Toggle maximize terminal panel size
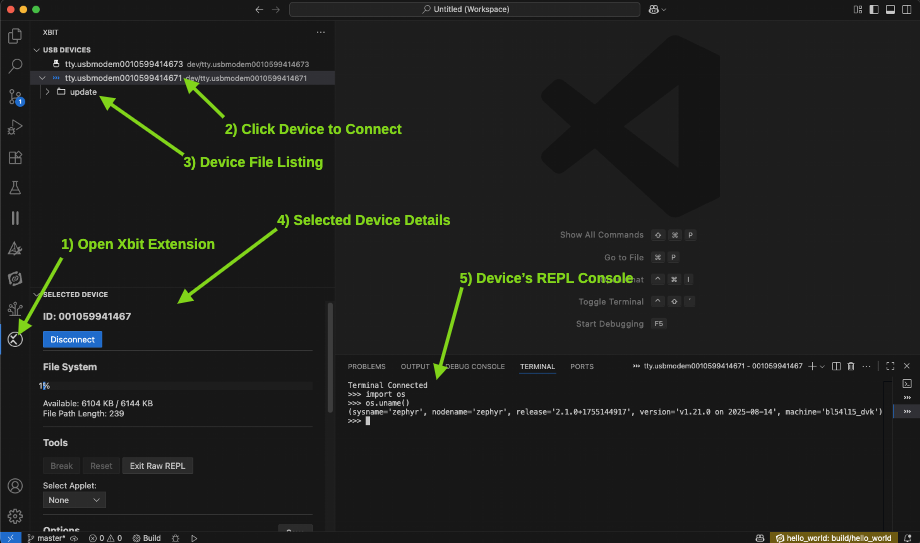The image size is (920, 543). point(889,367)
